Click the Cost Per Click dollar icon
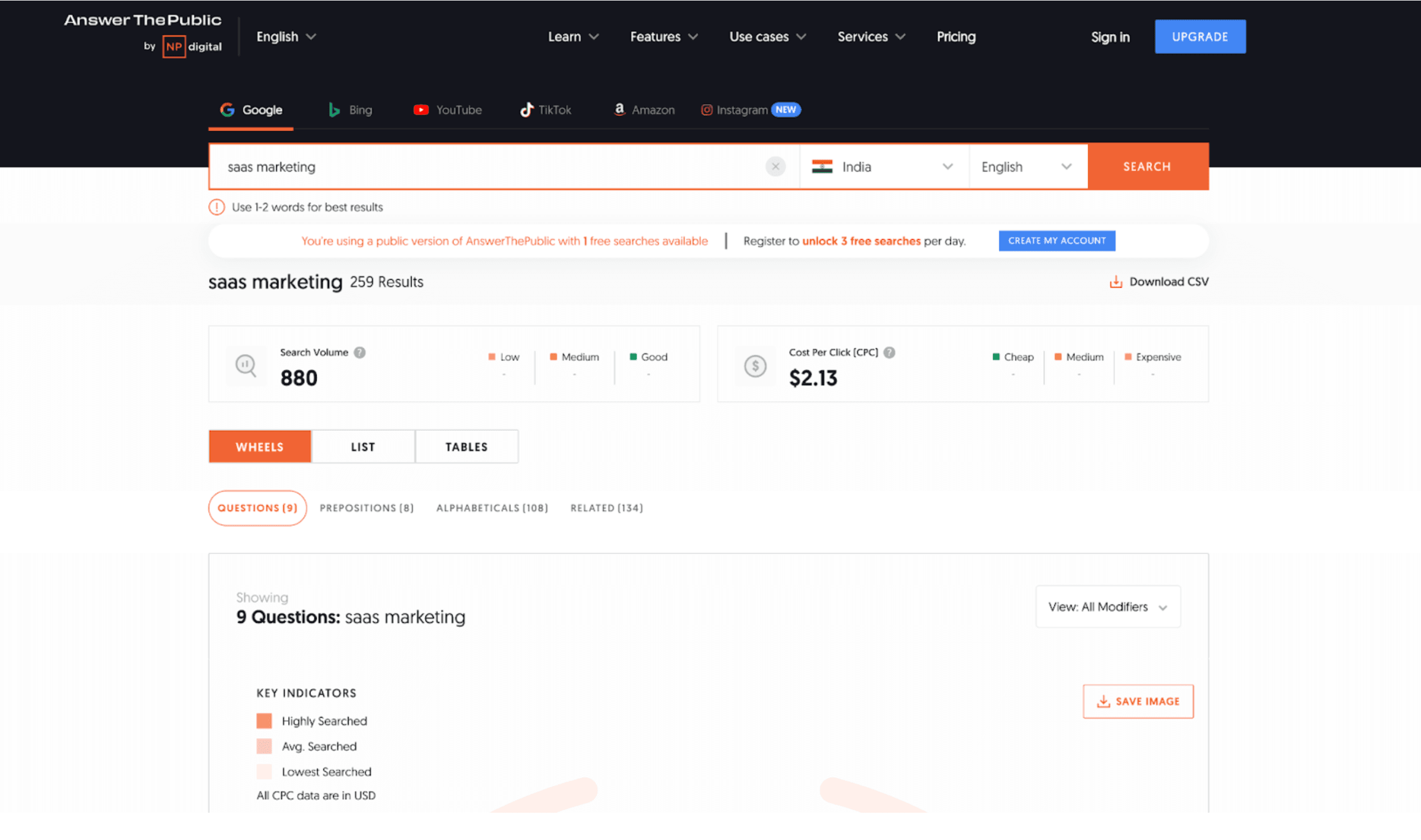Viewport: 1421px width, 840px height. click(x=755, y=366)
